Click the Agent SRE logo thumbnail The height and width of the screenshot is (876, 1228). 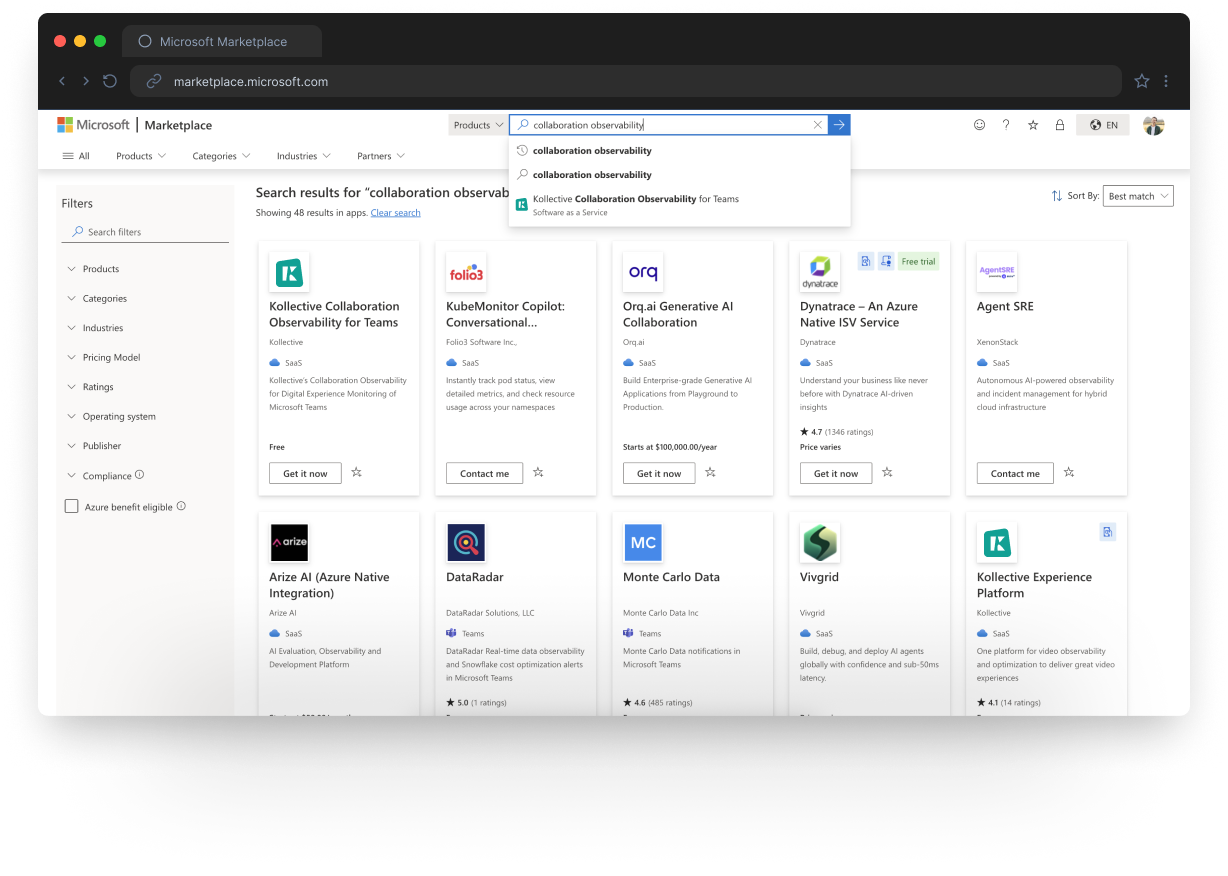coord(997,272)
